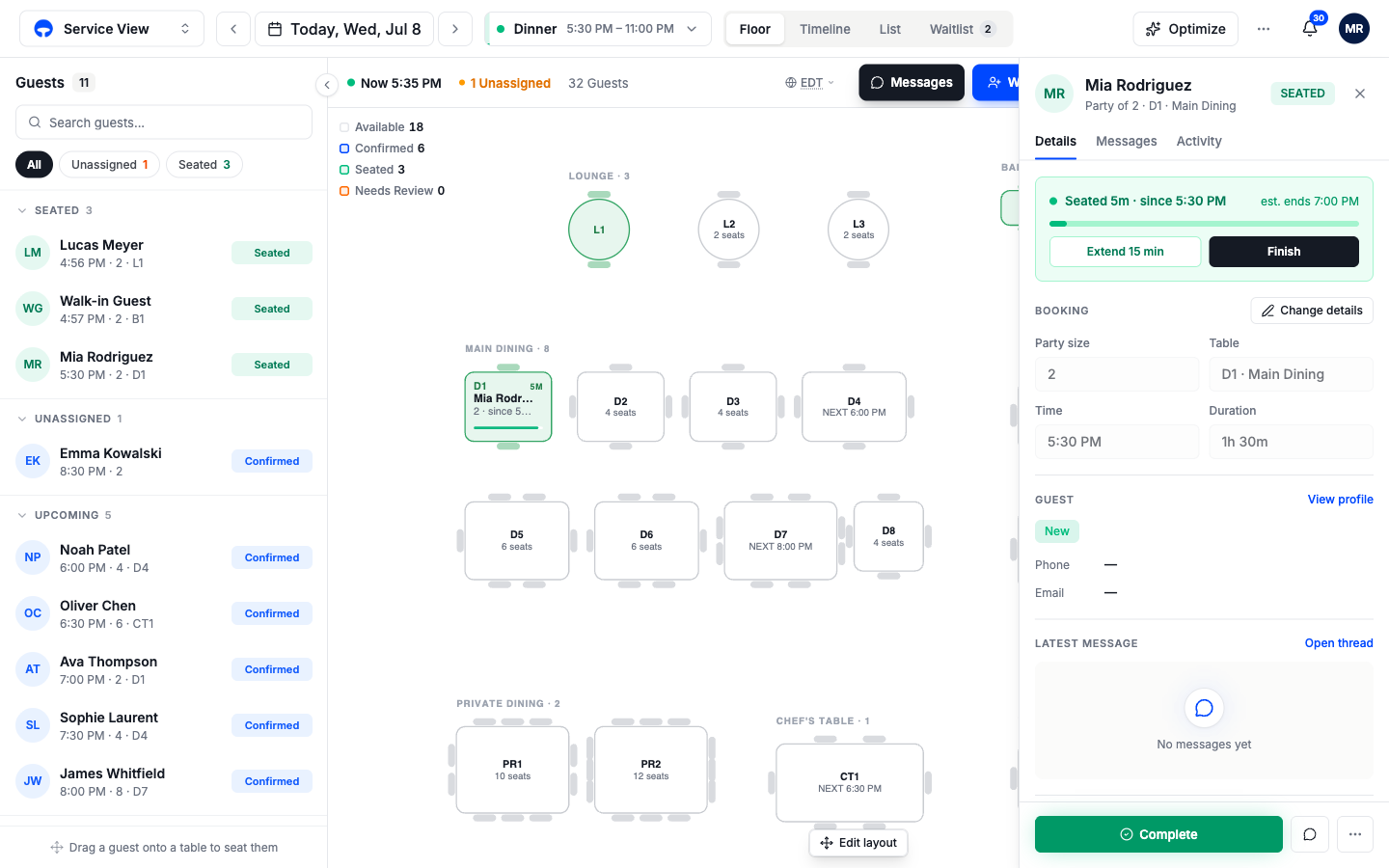
Task: Open the notifications bell
Action: 1310,29
